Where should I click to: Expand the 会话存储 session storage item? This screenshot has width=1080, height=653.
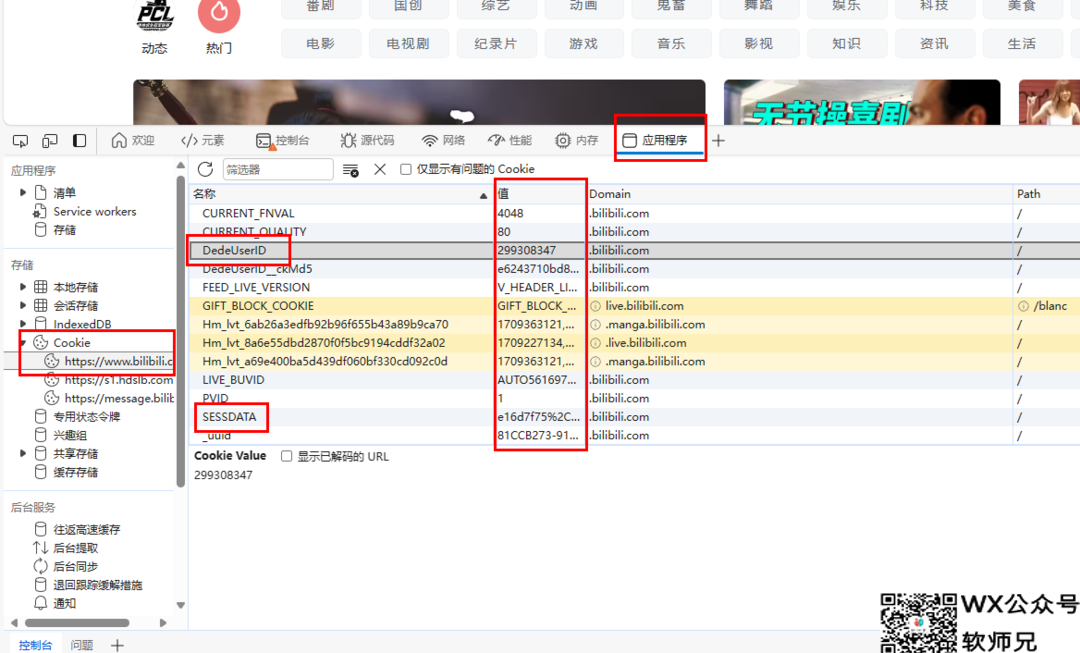23,305
